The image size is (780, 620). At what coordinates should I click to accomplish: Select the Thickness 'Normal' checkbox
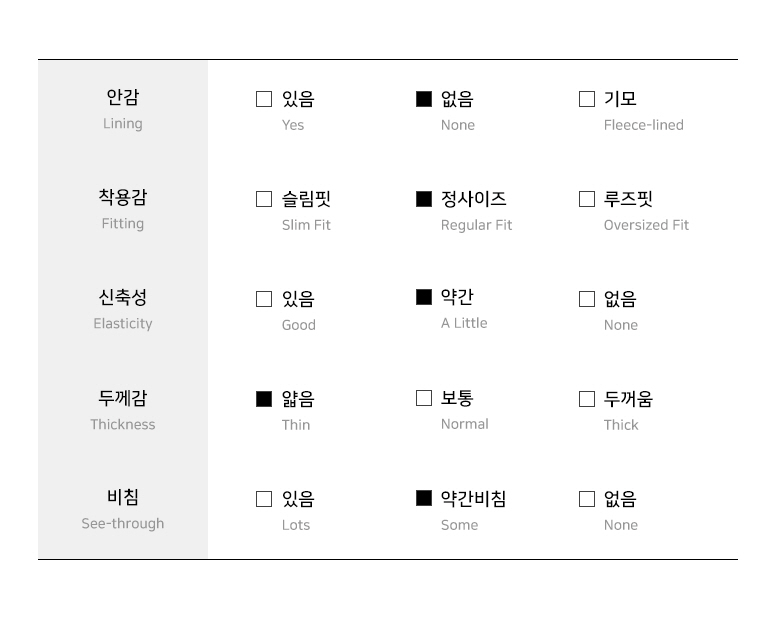pyautogui.click(x=424, y=398)
